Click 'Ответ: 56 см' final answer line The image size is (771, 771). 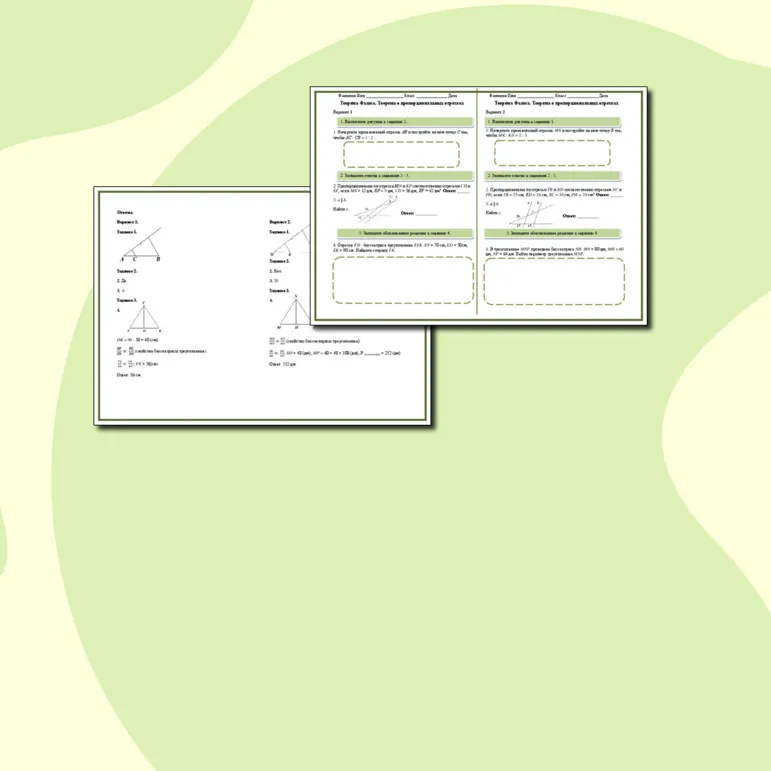pos(129,375)
